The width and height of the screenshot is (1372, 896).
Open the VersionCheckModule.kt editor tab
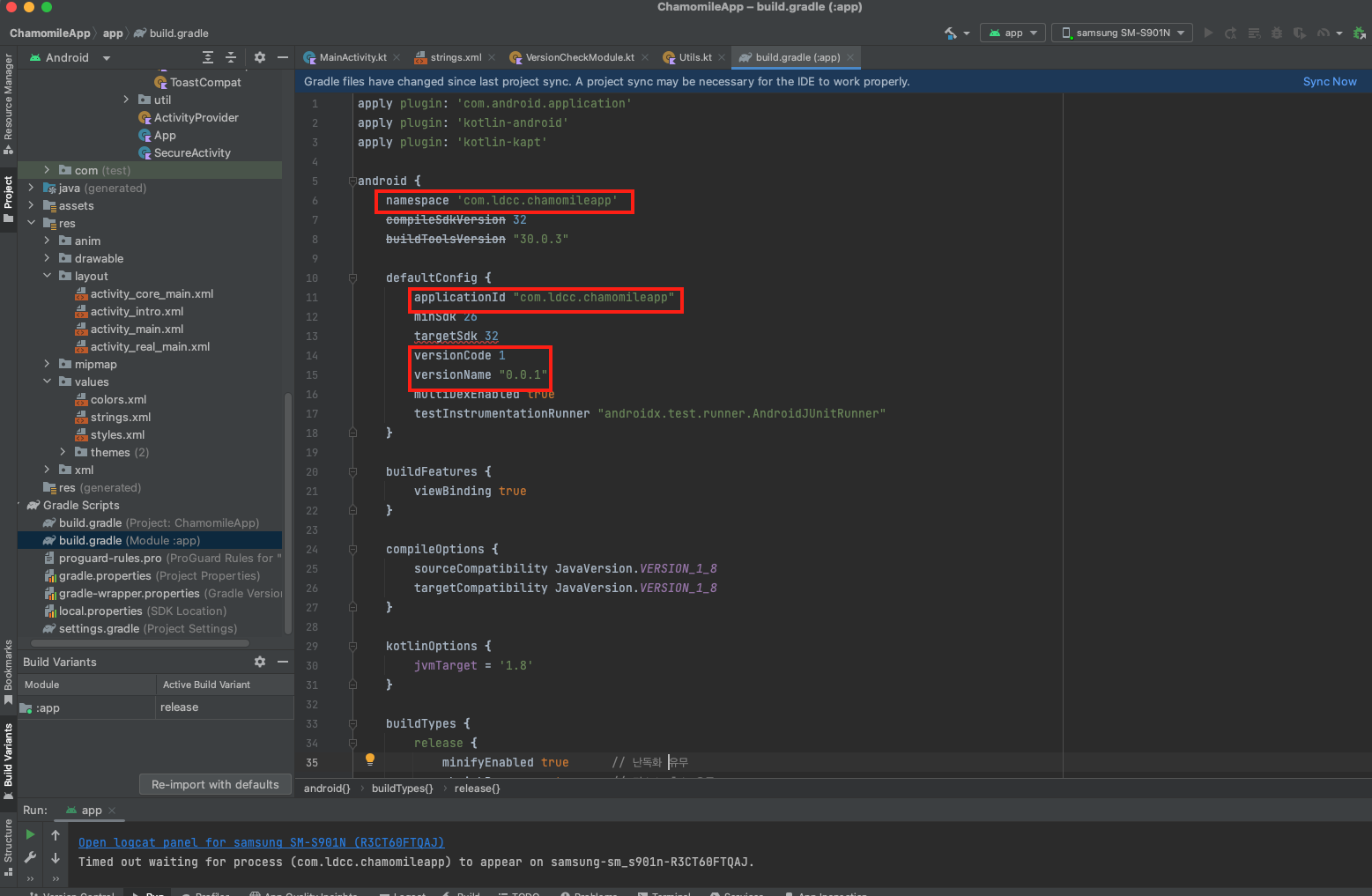pyautogui.click(x=579, y=57)
